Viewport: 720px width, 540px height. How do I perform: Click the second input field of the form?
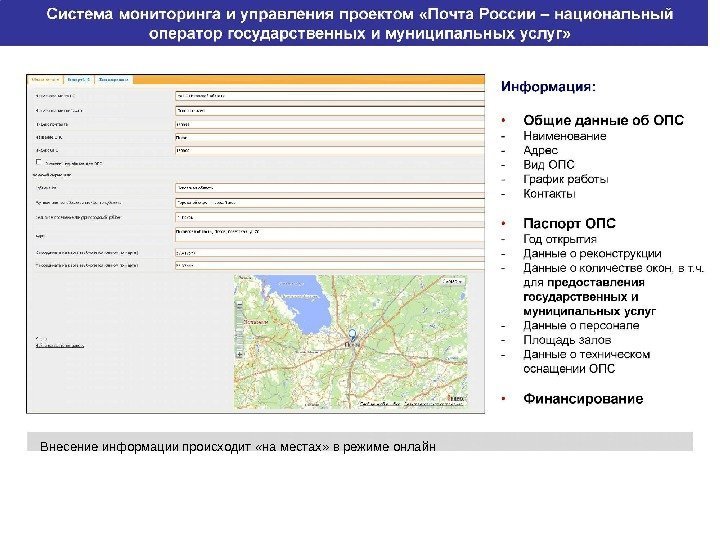point(330,111)
